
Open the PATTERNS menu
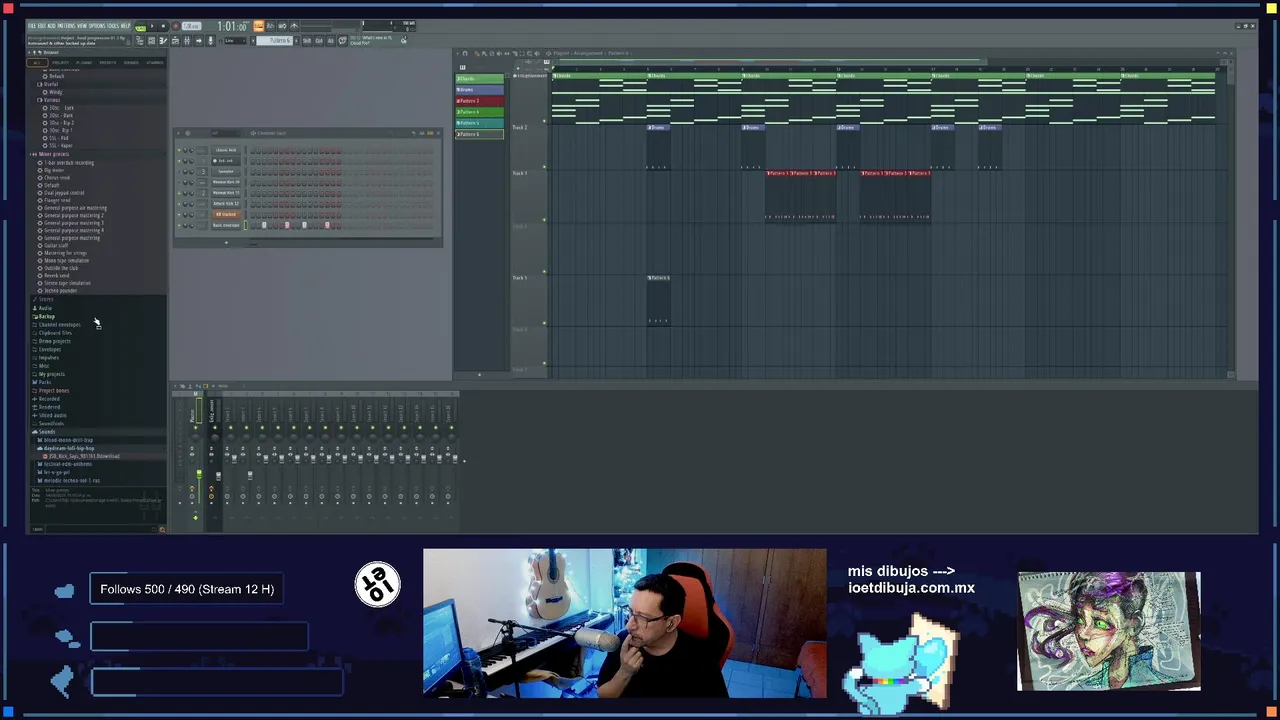point(67,26)
